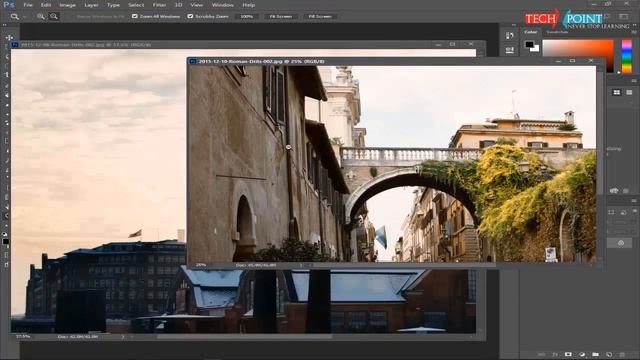Open the Color panel flyout menu
Screen dimensions: 640x360
(x=634, y=32)
